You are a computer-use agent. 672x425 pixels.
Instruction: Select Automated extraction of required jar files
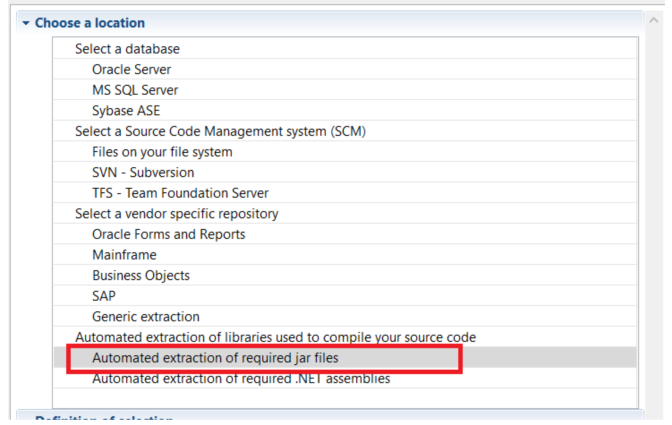[x=222, y=357]
